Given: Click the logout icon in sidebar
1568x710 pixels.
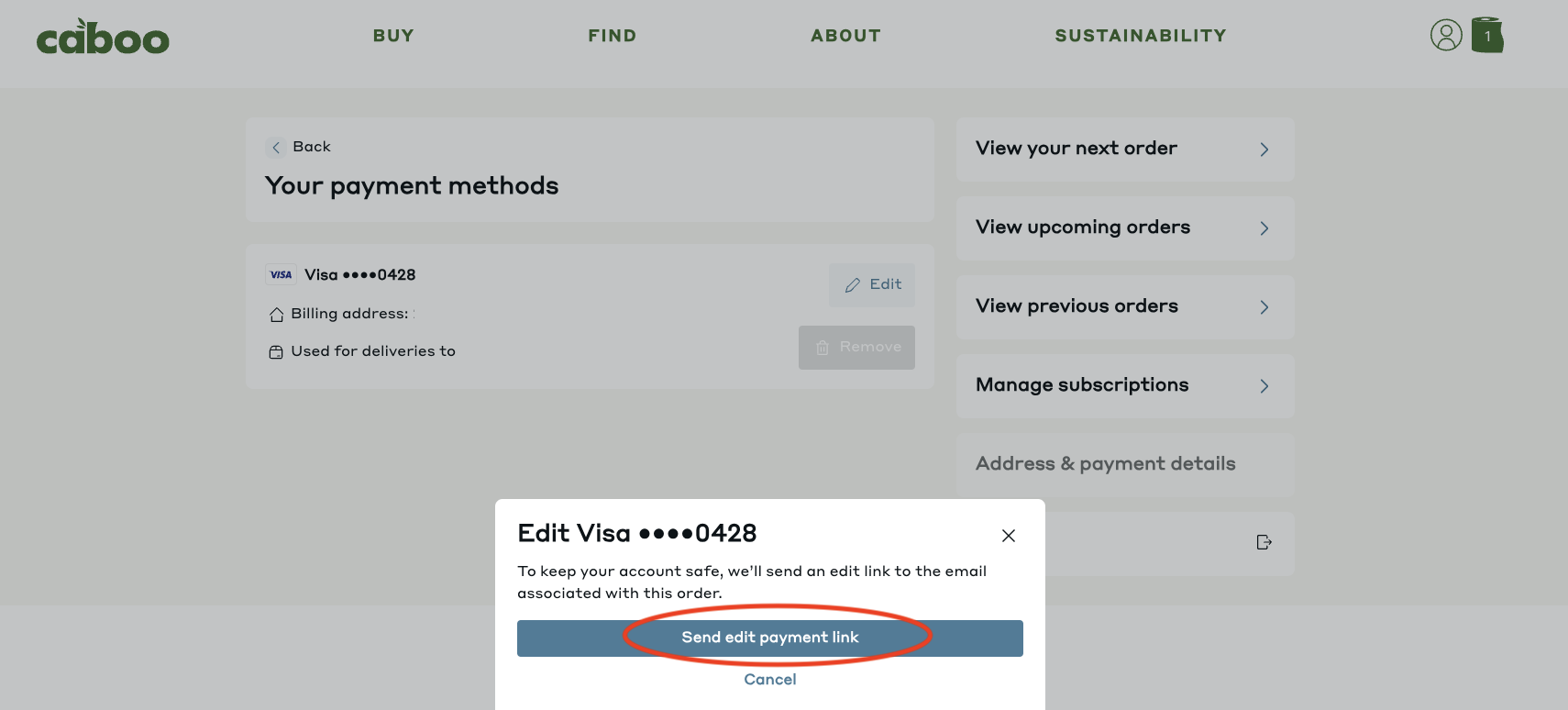Looking at the screenshot, I should click(x=1264, y=542).
